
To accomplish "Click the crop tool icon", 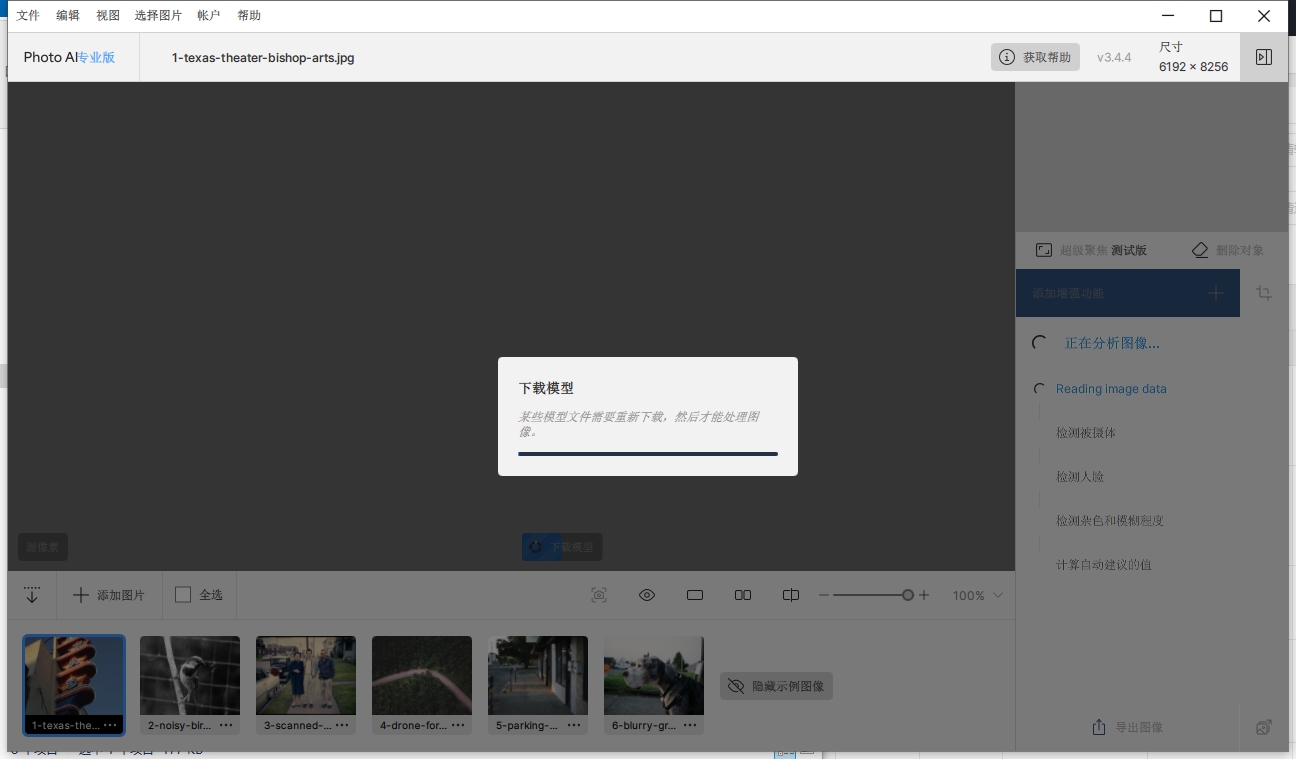I will click(x=1264, y=293).
